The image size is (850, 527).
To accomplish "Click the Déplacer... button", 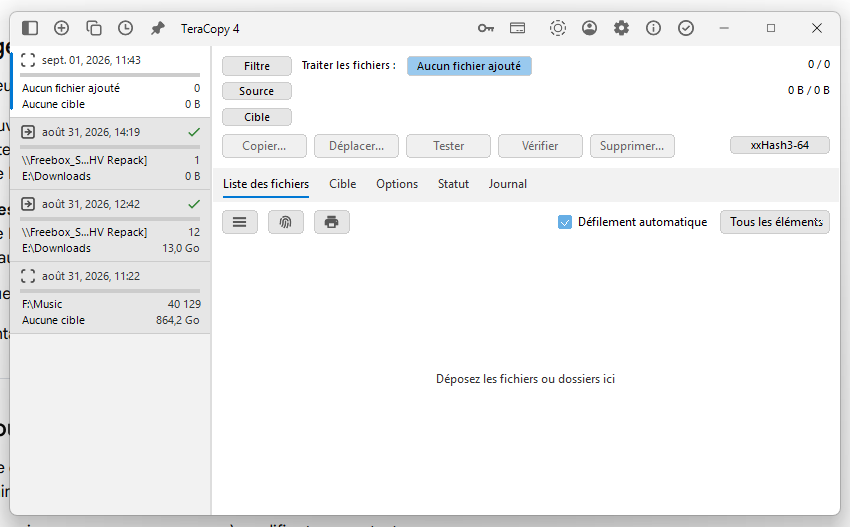I will 356,146.
